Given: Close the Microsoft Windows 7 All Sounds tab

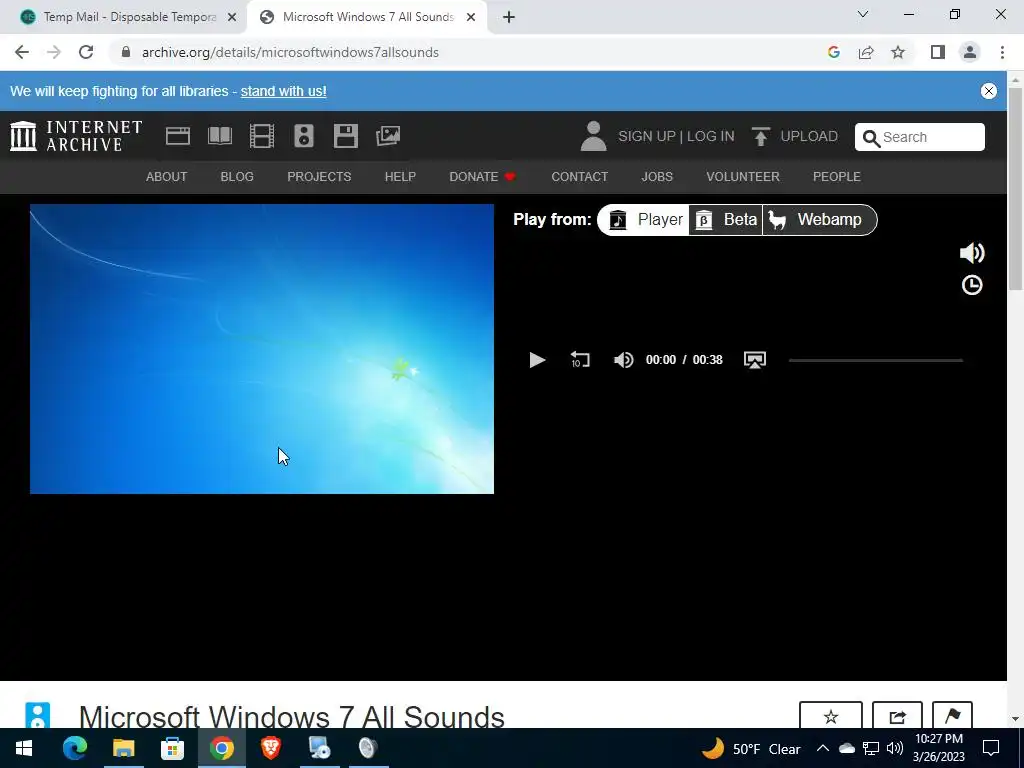Looking at the screenshot, I should tap(471, 18).
